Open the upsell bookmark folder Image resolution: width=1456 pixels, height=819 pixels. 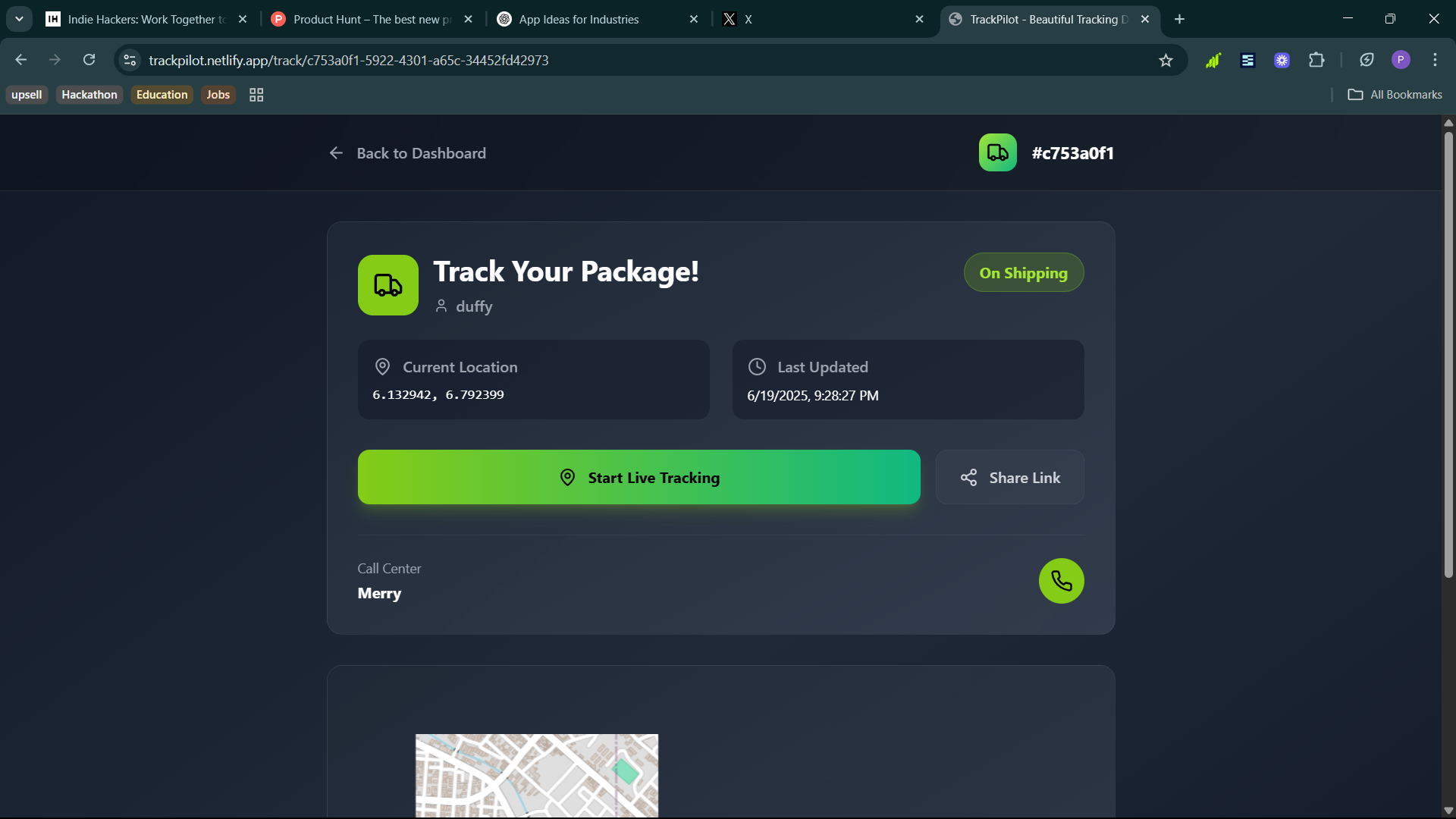[x=27, y=95]
